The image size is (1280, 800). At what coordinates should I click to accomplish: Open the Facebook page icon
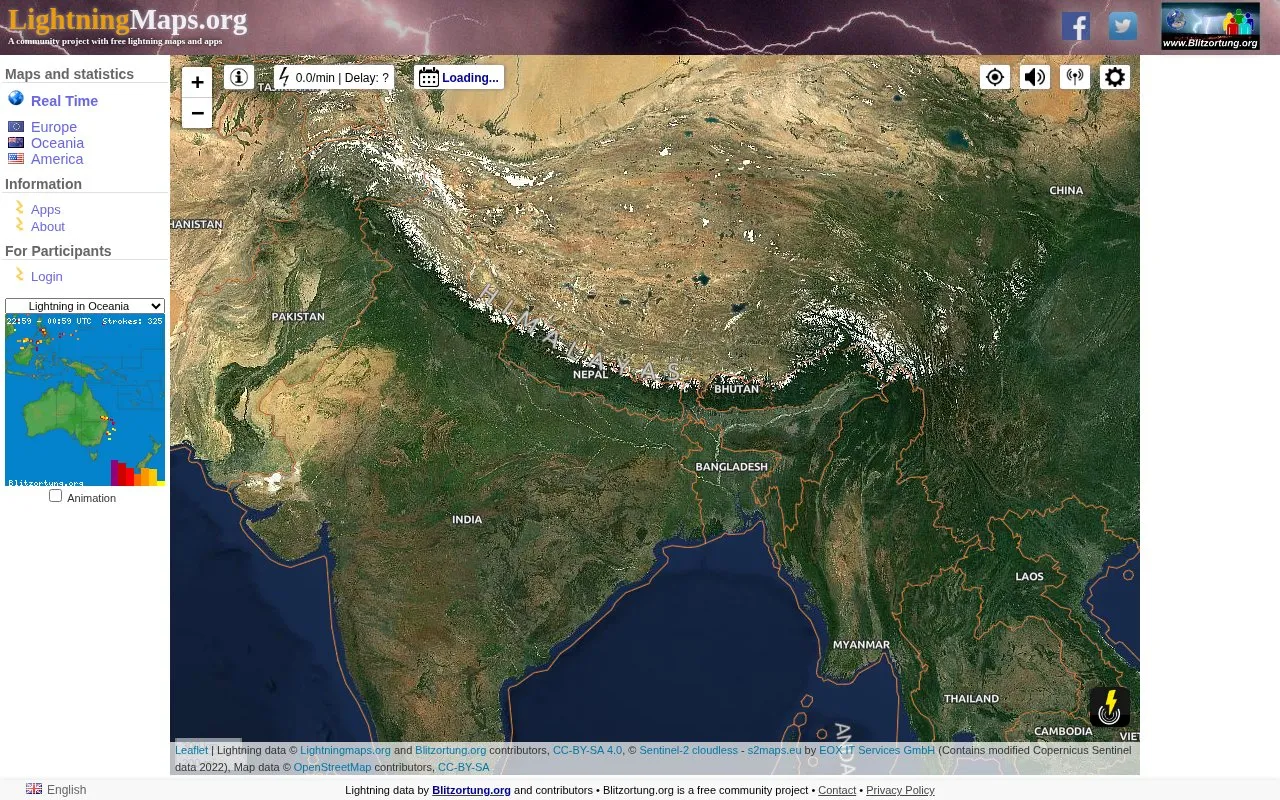pyautogui.click(x=1076, y=26)
